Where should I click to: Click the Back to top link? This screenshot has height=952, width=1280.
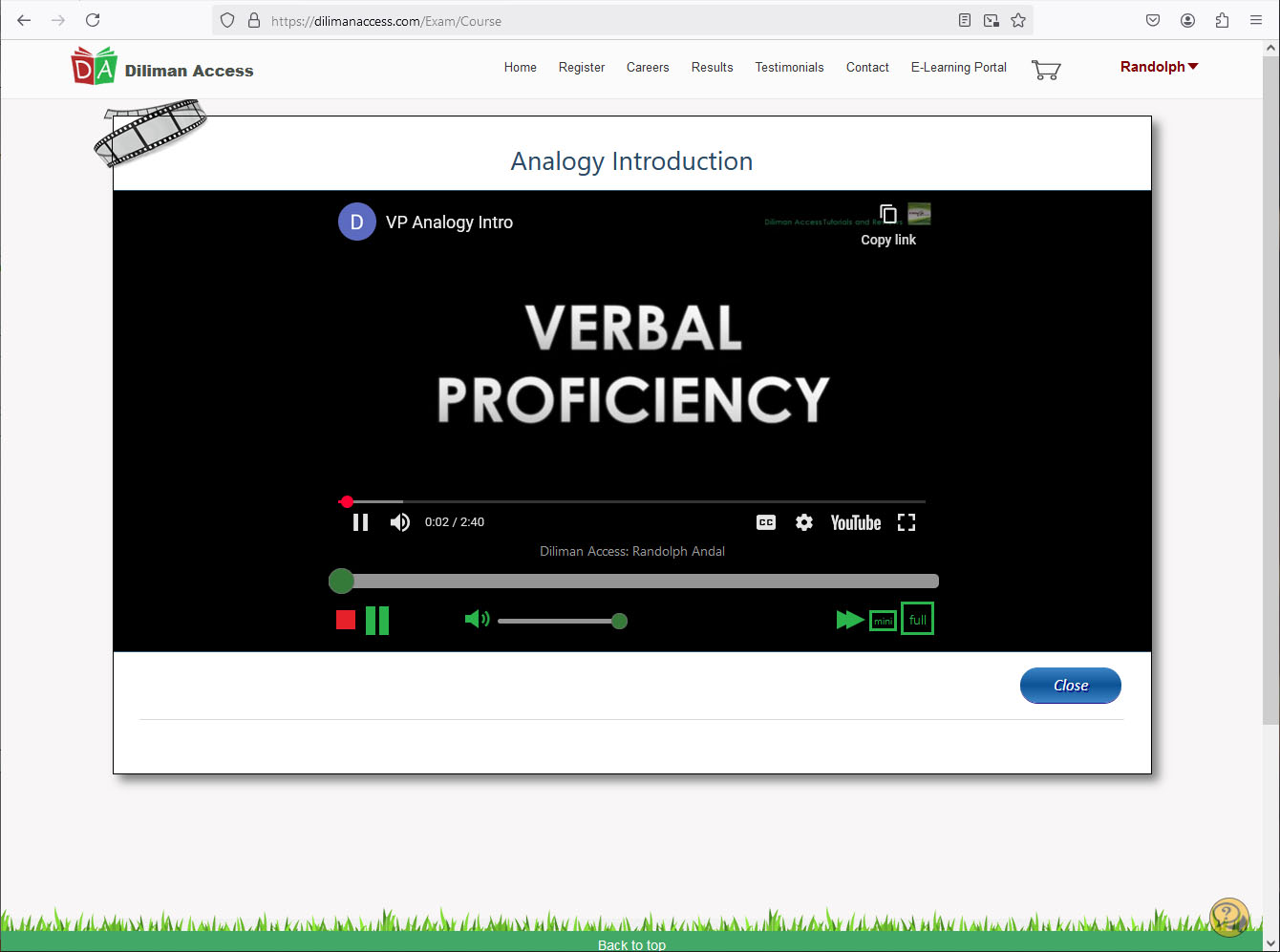pos(631,944)
